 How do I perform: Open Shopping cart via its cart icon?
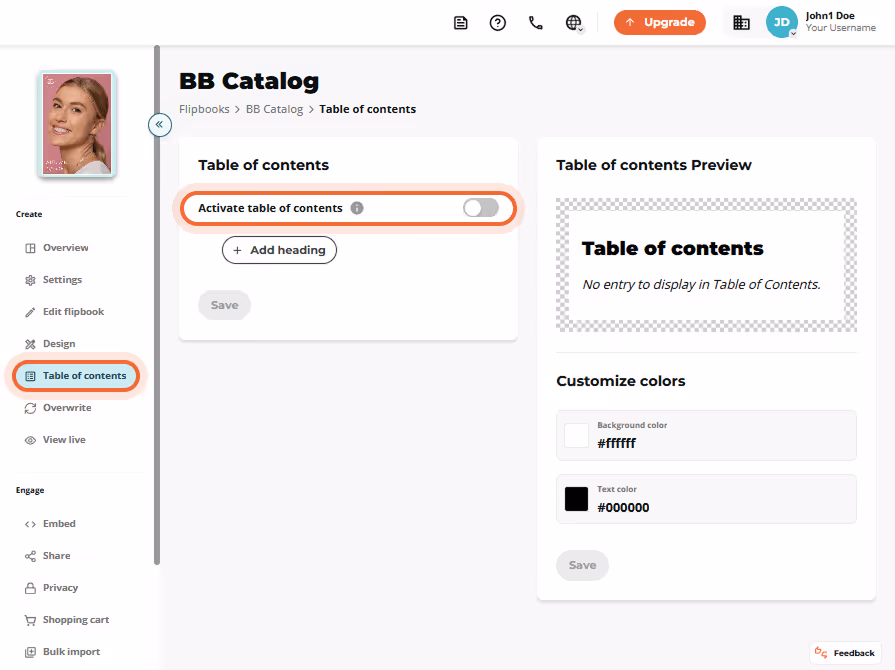pos(30,620)
